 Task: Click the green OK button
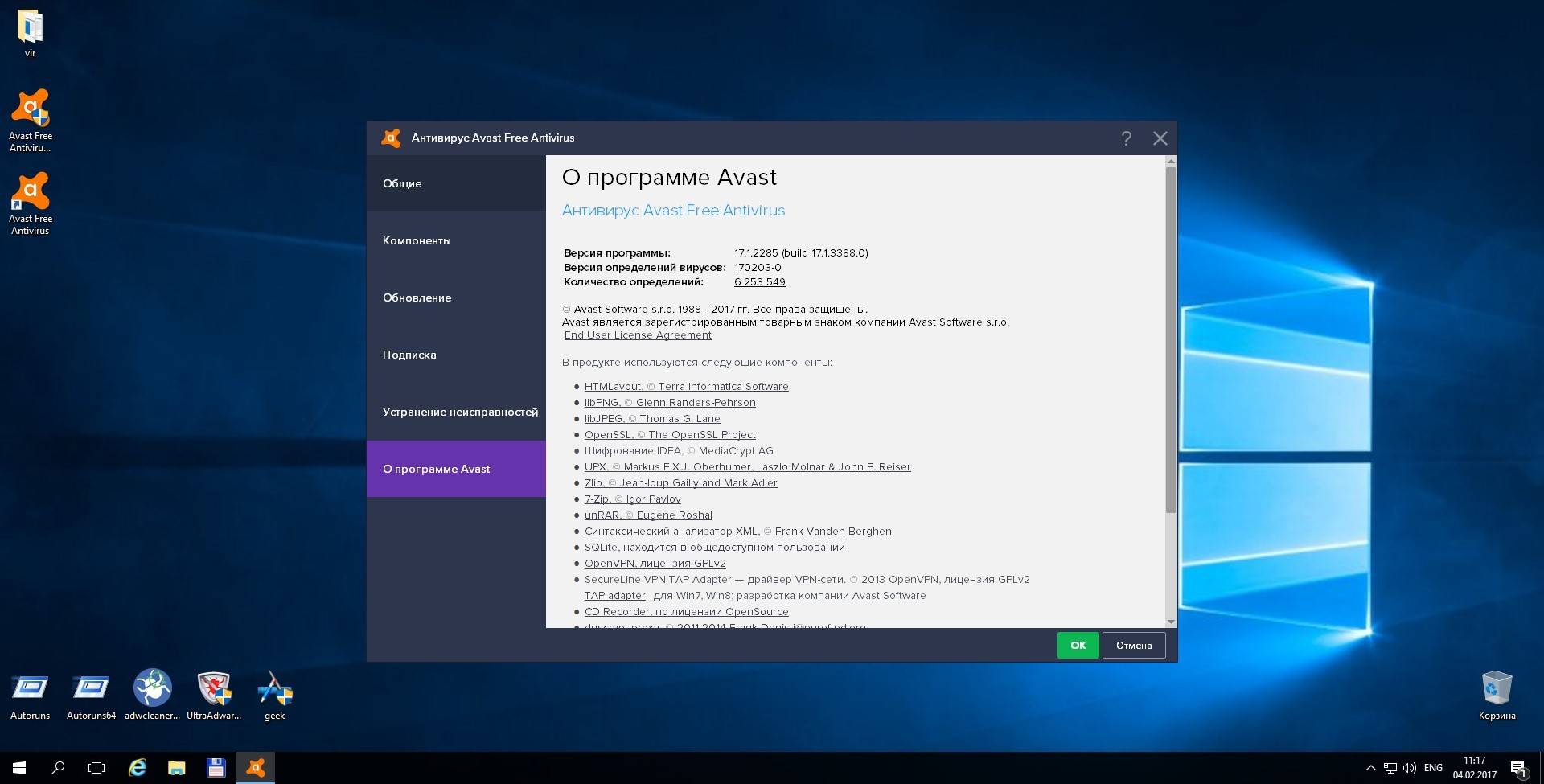pos(1078,645)
